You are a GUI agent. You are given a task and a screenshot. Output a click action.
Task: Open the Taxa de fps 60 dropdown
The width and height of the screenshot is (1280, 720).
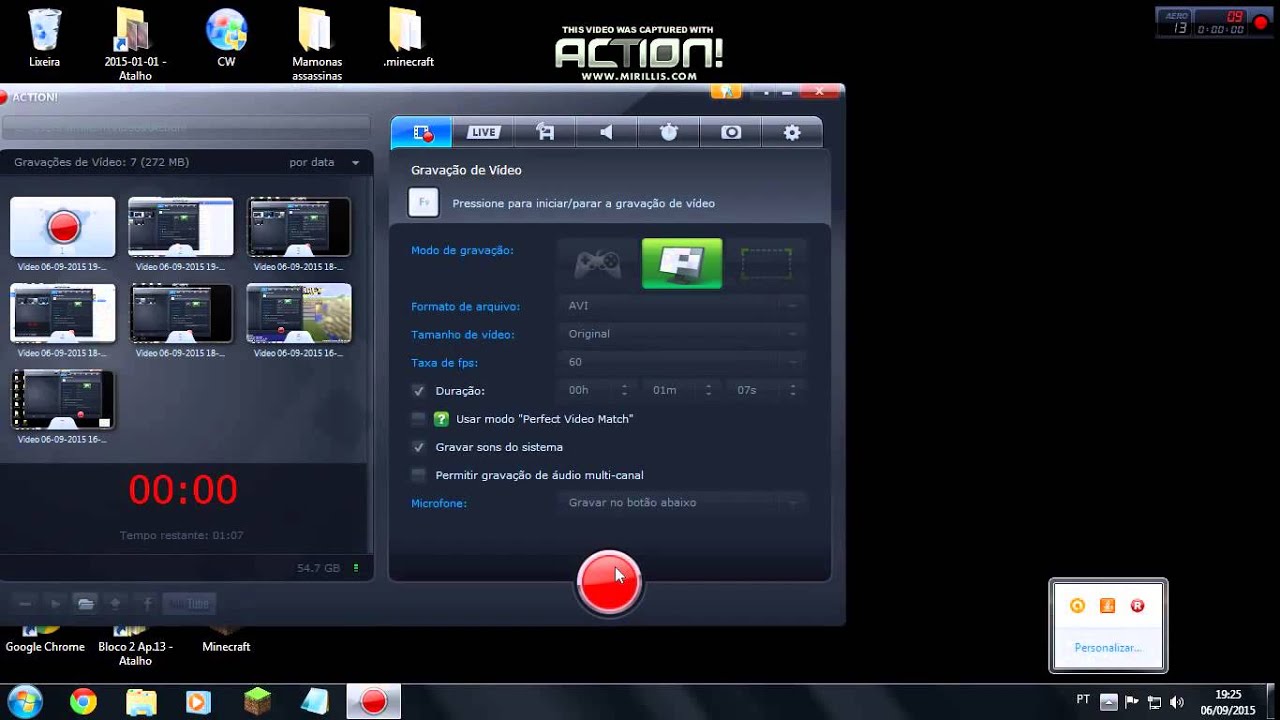684,362
